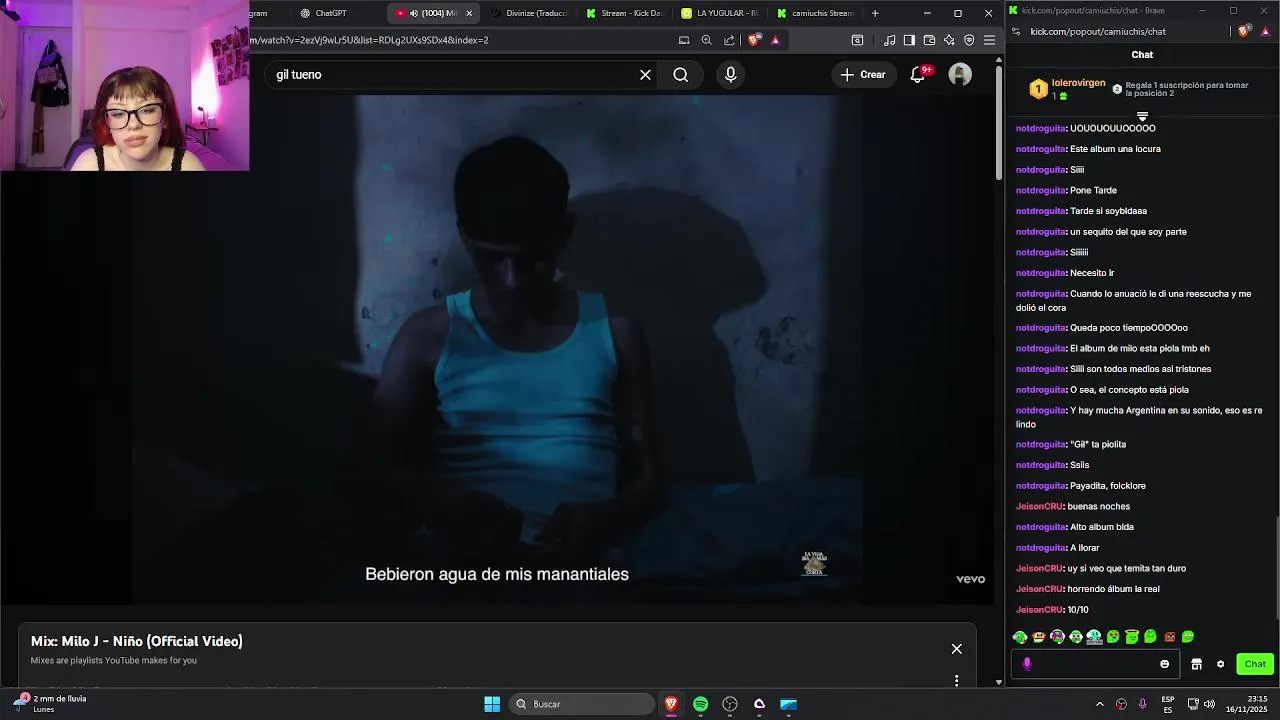This screenshot has height=720, width=1280.
Task: Start YouTube voice search with microphone
Action: (731, 75)
